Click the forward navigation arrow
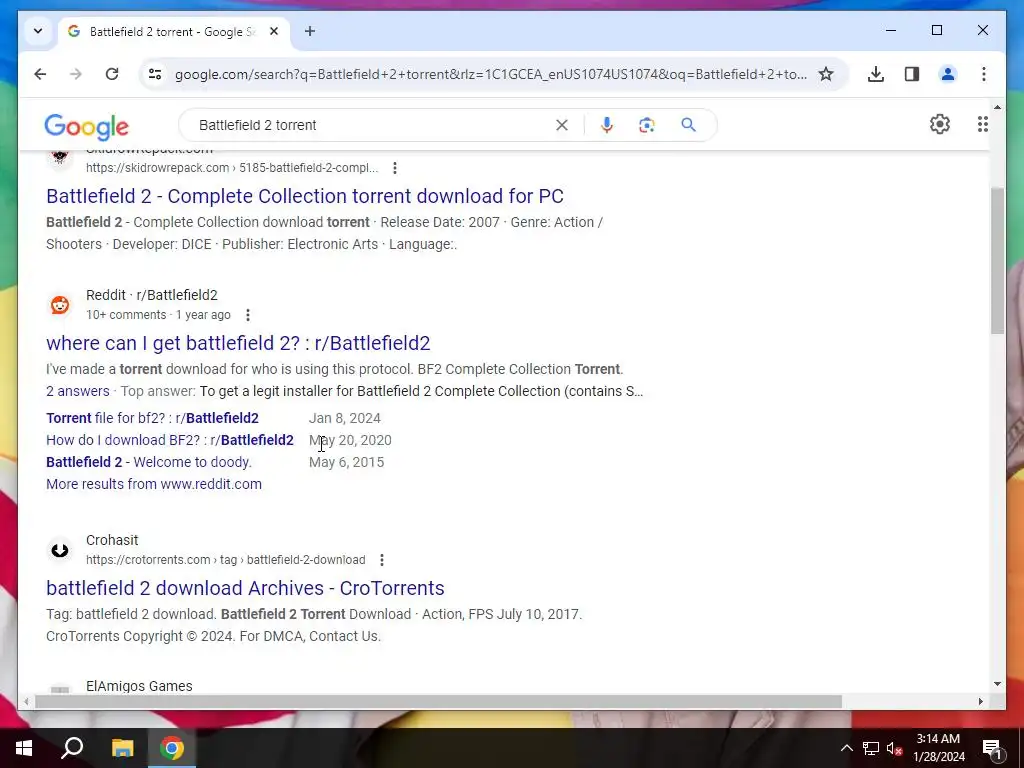The image size is (1024, 768). (x=76, y=74)
